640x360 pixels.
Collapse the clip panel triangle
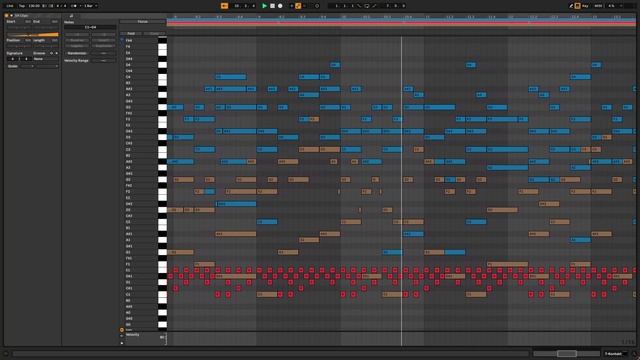click(x=11, y=16)
